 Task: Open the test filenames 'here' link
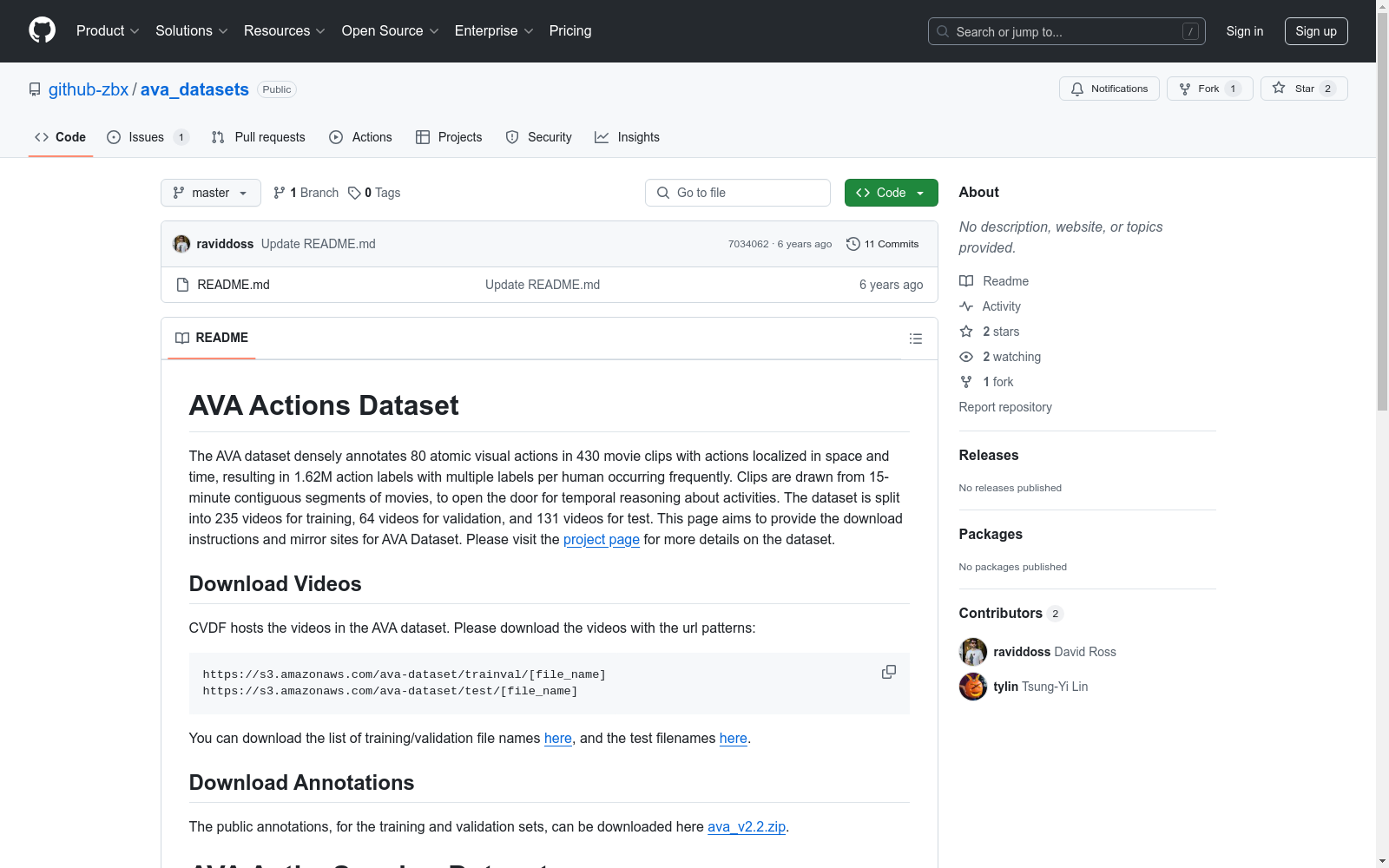pos(734,738)
